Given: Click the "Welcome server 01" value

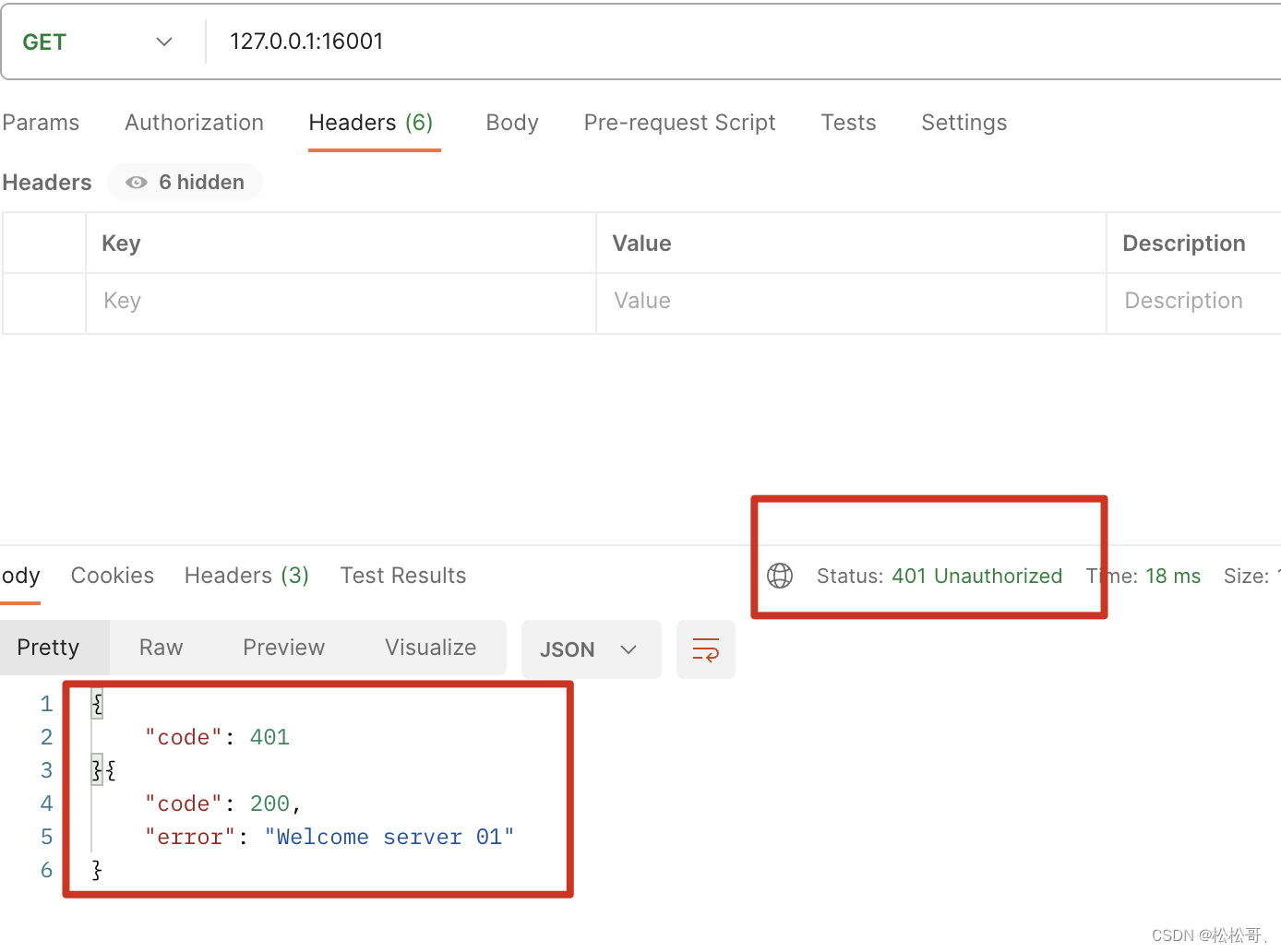Looking at the screenshot, I should pyautogui.click(x=389, y=837).
